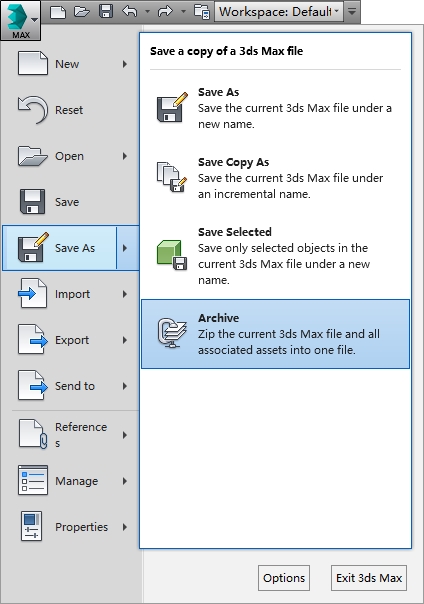Click the Redo arrow icon

[166, 11]
